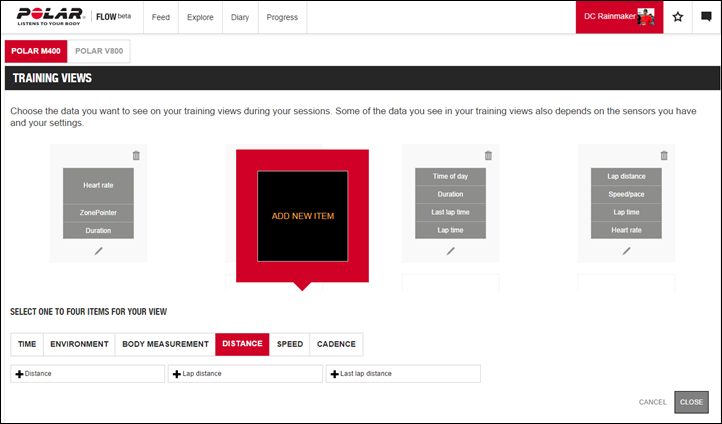Select the TIME category tab

pos(27,344)
